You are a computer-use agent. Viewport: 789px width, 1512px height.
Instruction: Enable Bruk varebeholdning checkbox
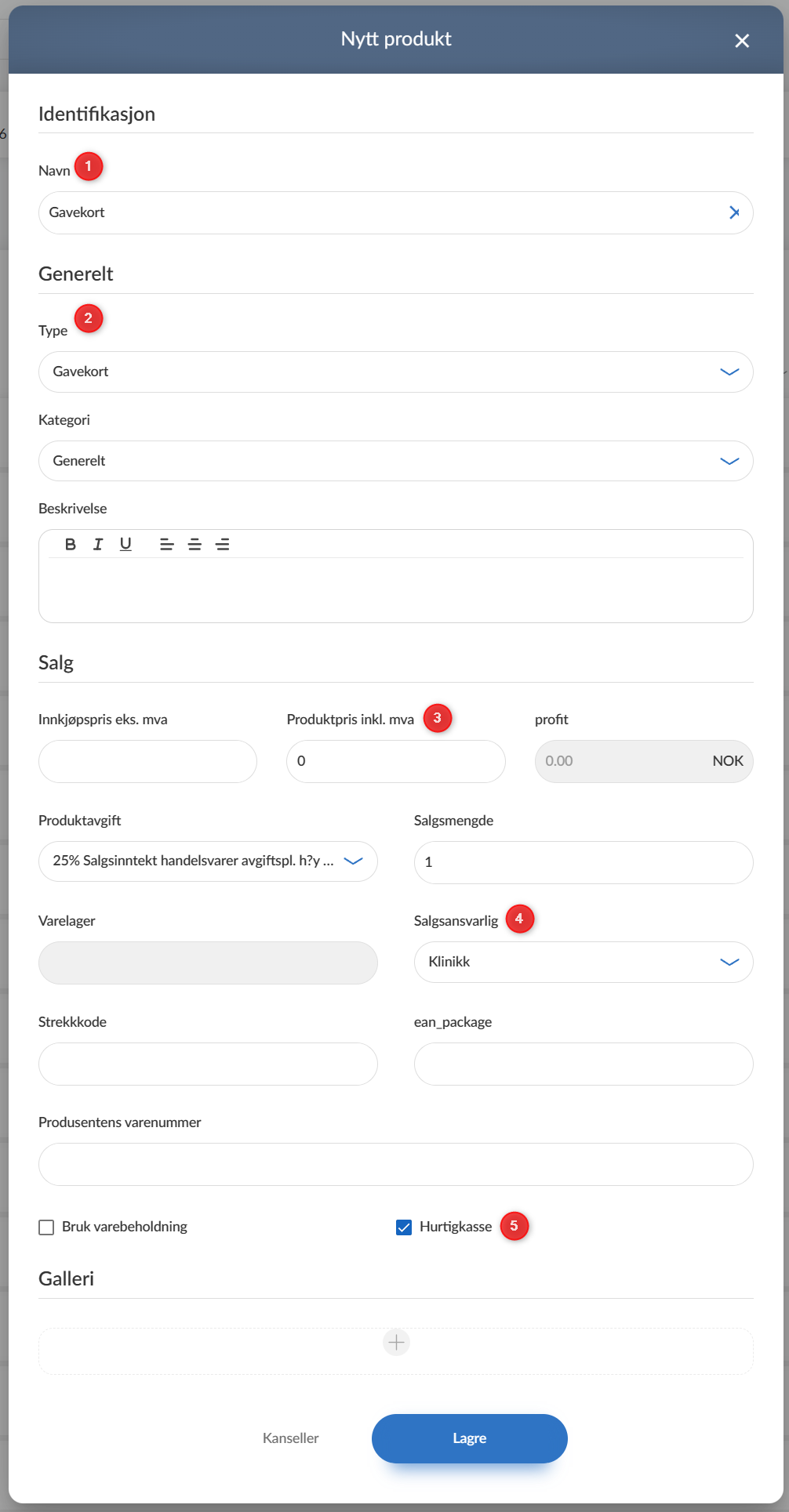click(47, 1227)
